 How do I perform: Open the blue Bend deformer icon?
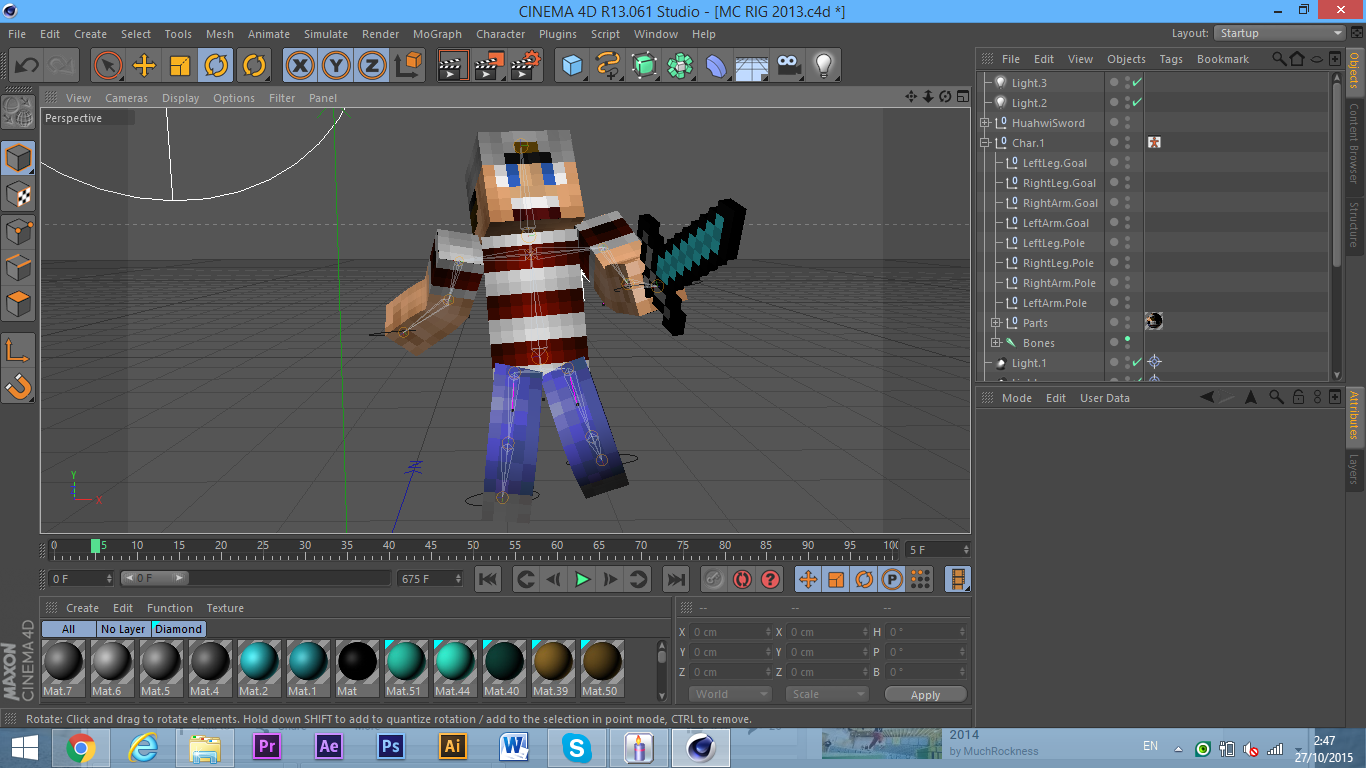pos(716,66)
